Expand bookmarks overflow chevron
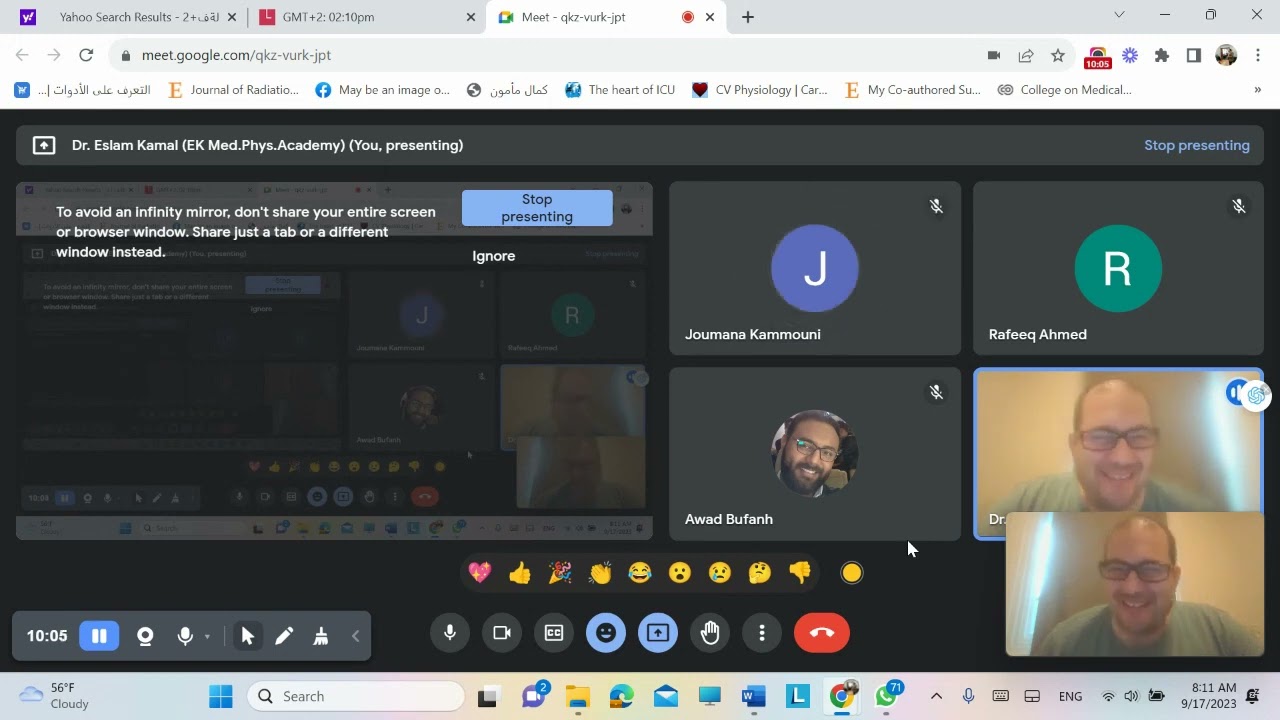This screenshot has height=720, width=1280. [x=1257, y=90]
